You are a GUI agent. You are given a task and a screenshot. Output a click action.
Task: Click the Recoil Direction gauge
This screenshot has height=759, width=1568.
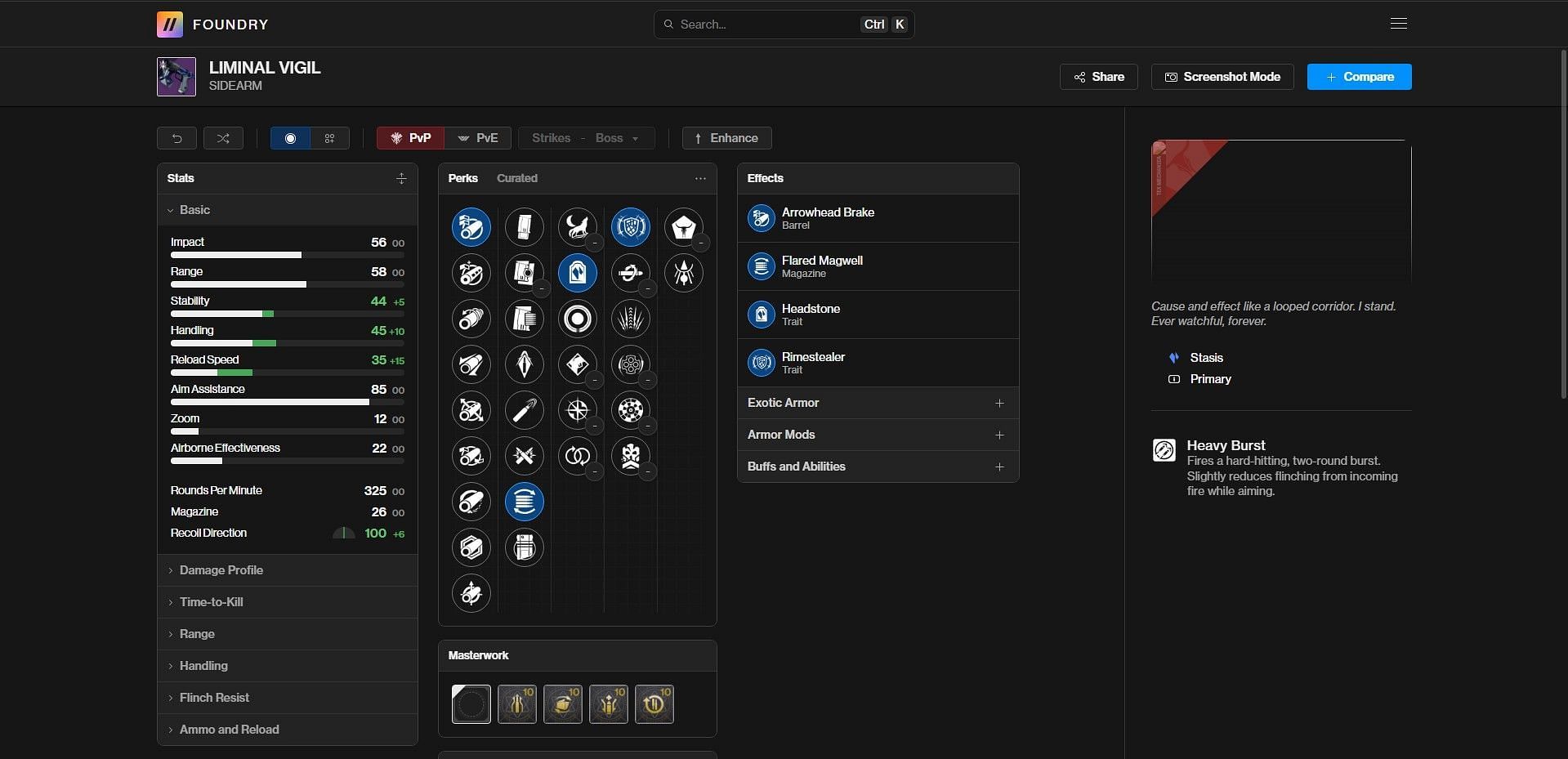344,533
